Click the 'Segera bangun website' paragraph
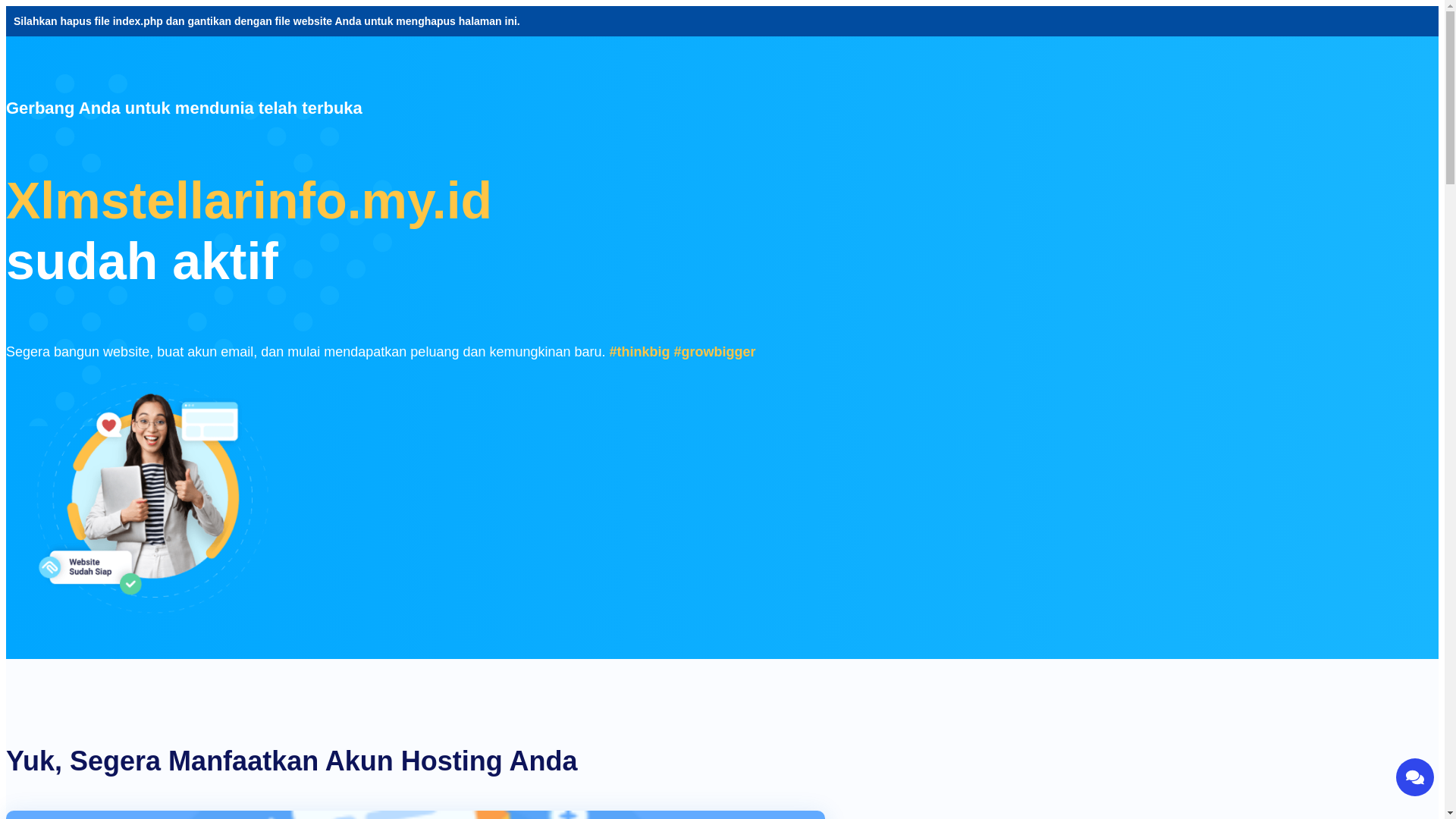Image resolution: width=1456 pixels, height=819 pixels. coord(381,352)
